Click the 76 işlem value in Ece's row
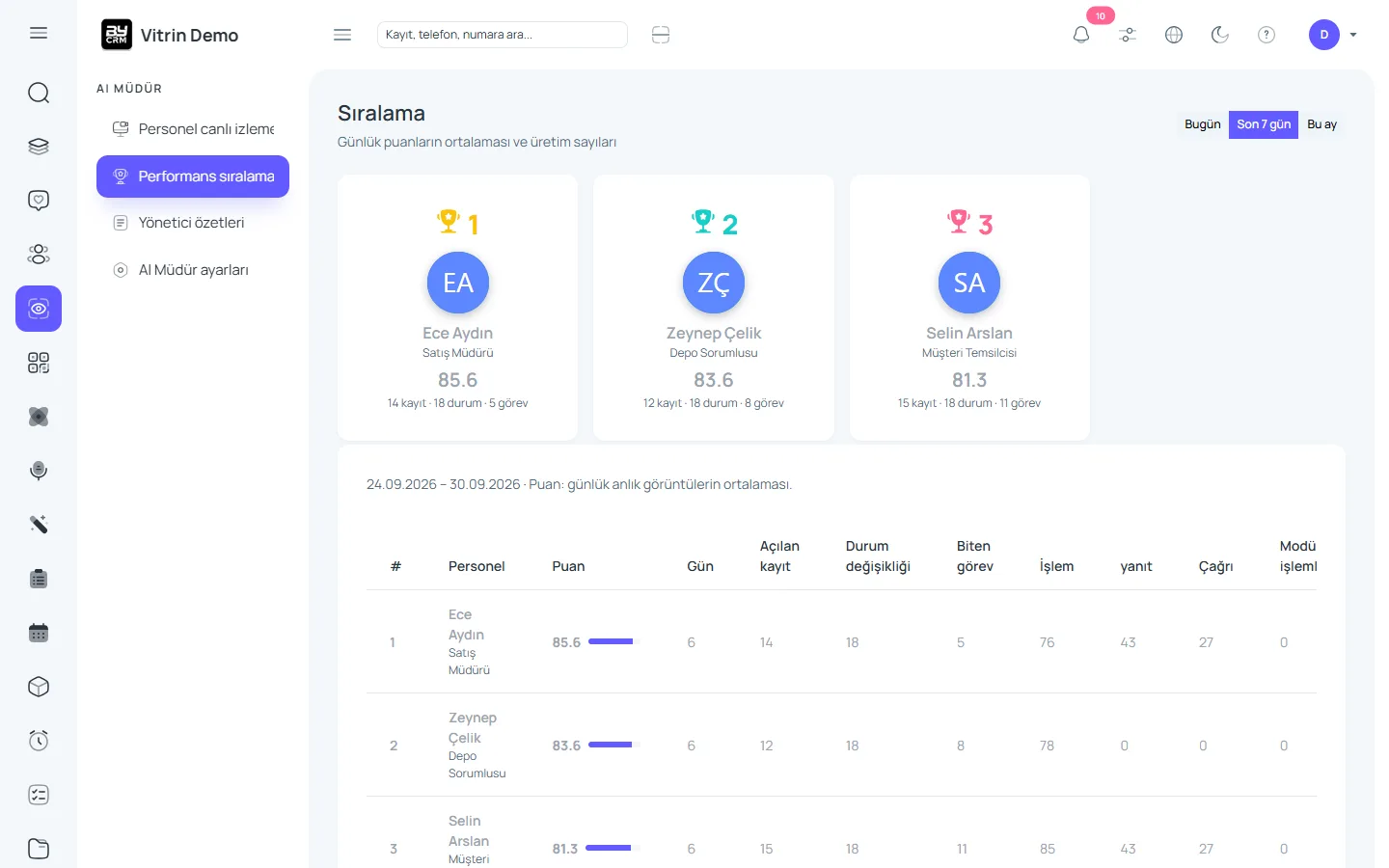1389x868 pixels. click(x=1048, y=642)
